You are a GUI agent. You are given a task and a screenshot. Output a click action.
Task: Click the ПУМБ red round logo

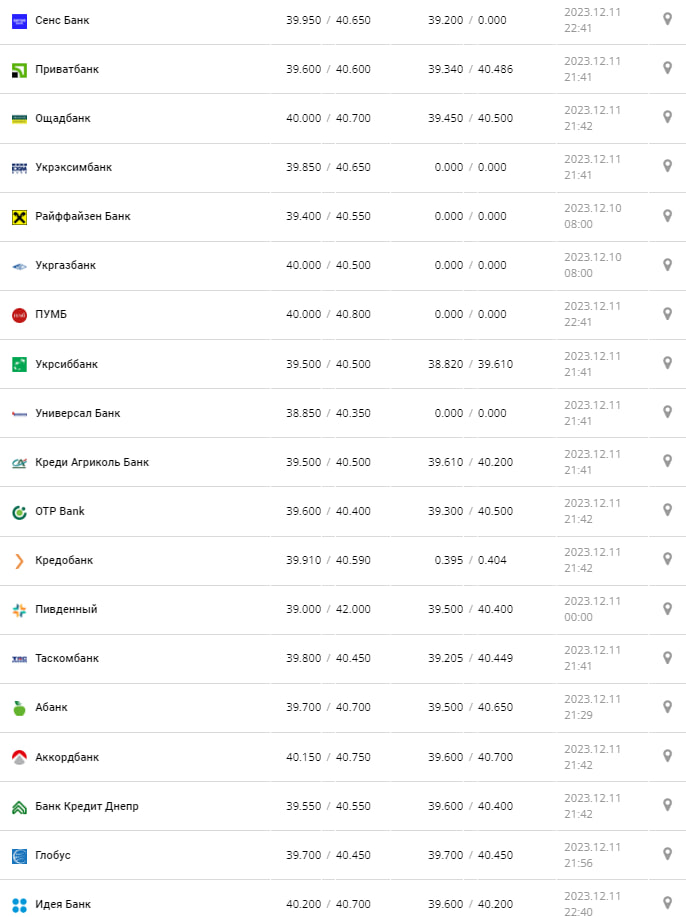click(x=19, y=315)
